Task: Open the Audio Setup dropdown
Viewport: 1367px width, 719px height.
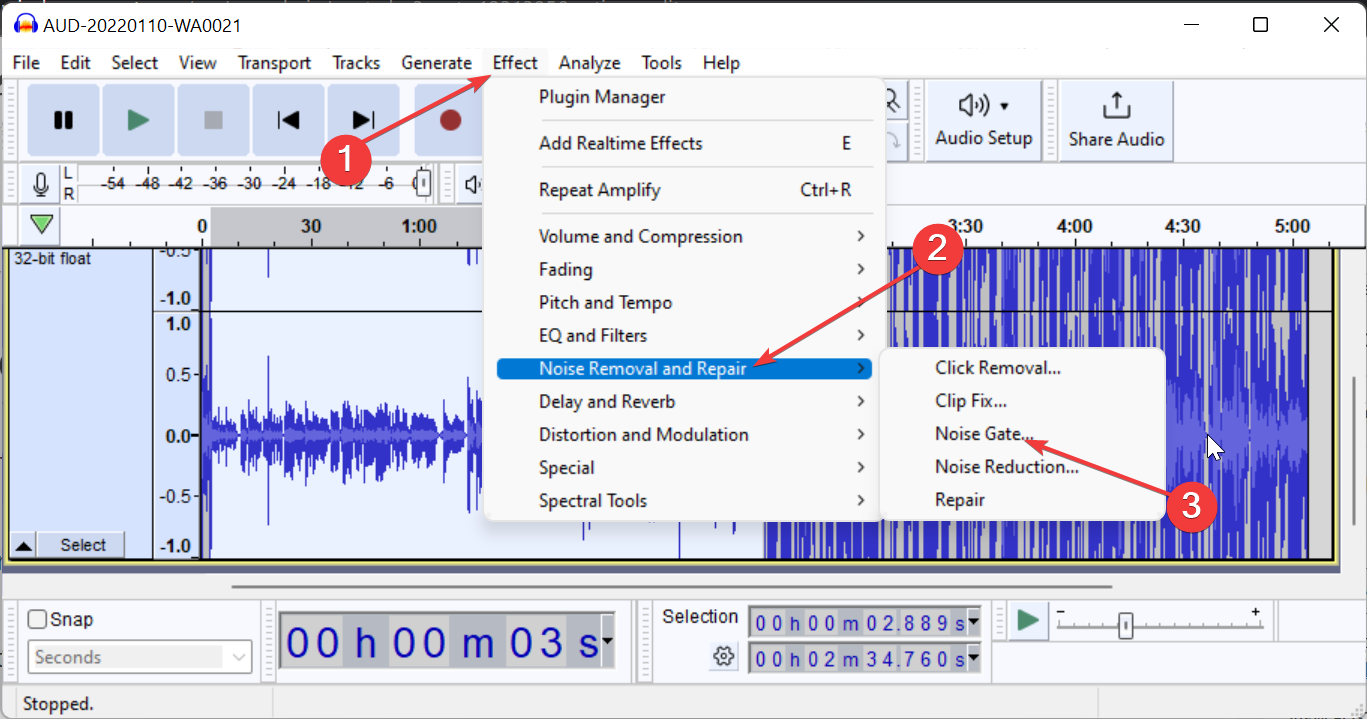Action: click(x=983, y=119)
